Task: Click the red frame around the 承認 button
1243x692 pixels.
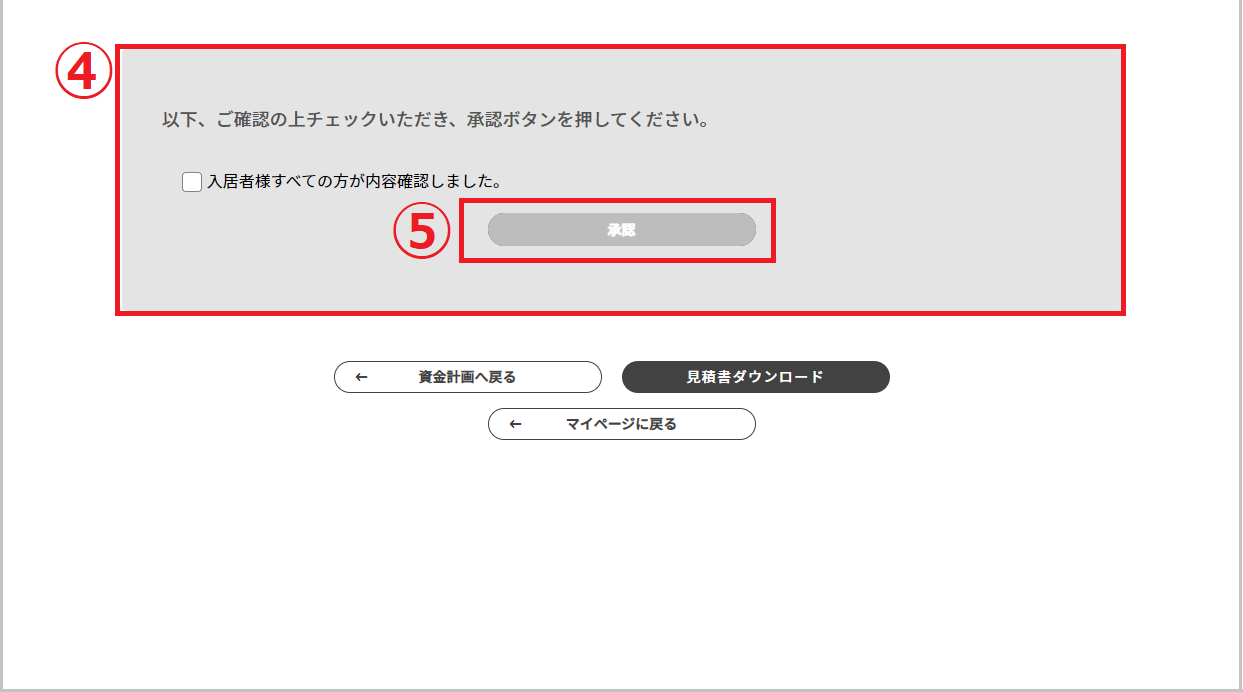Action: [x=617, y=201]
